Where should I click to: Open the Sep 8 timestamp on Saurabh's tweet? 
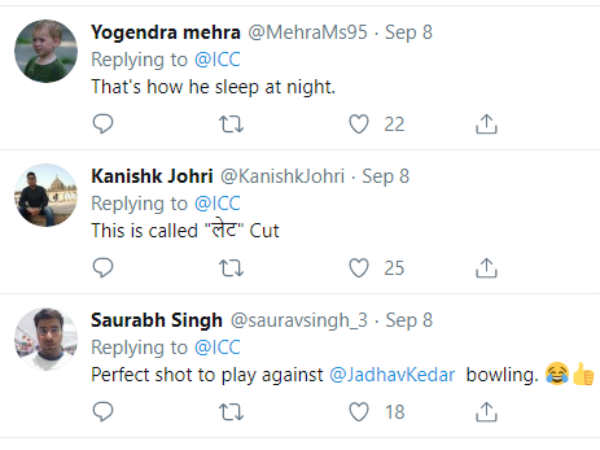tap(408, 320)
